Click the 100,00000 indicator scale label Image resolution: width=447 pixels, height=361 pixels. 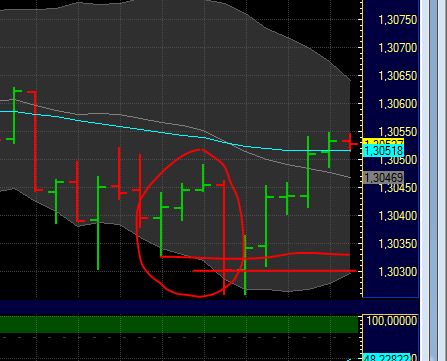(x=392, y=321)
